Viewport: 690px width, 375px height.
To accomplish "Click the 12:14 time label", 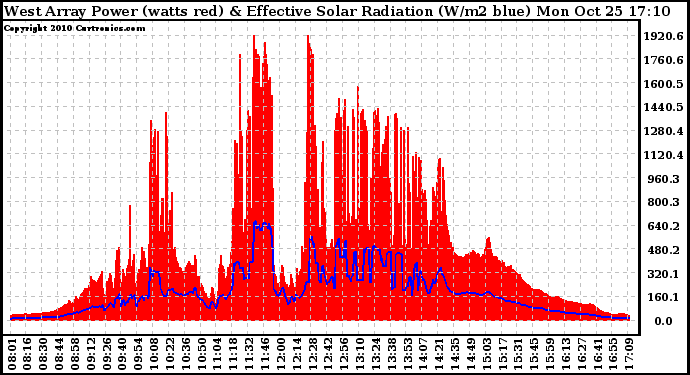I will (x=297, y=354).
